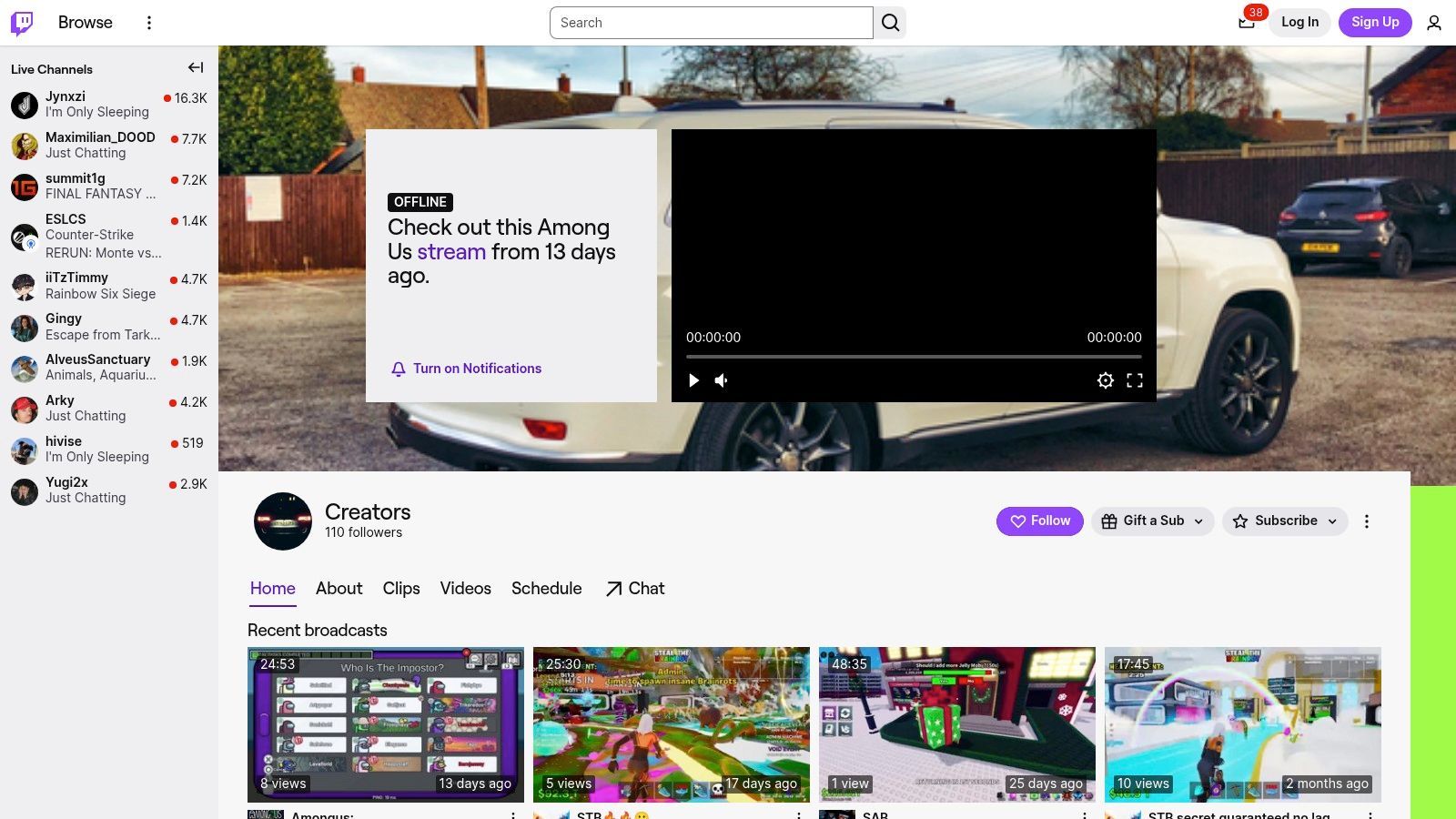The image size is (1456, 819).
Task: Follow the Creators channel
Action: (x=1040, y=521)
